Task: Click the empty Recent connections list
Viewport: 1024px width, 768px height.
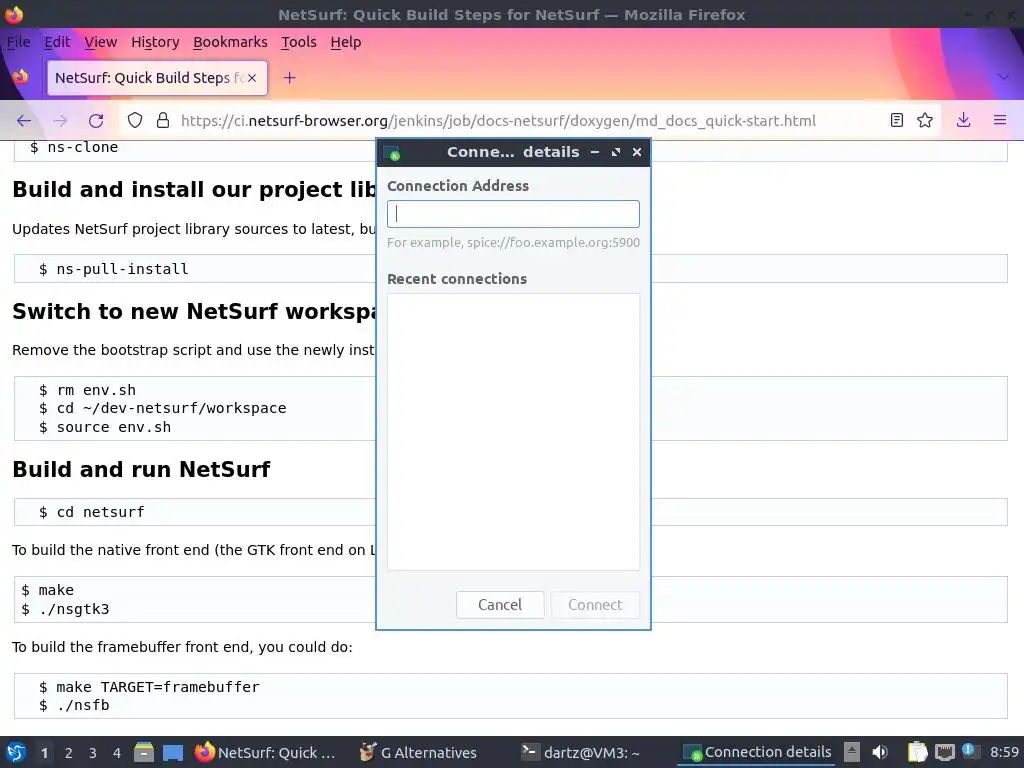Action: pyautogui.click(x=513, y=432)
